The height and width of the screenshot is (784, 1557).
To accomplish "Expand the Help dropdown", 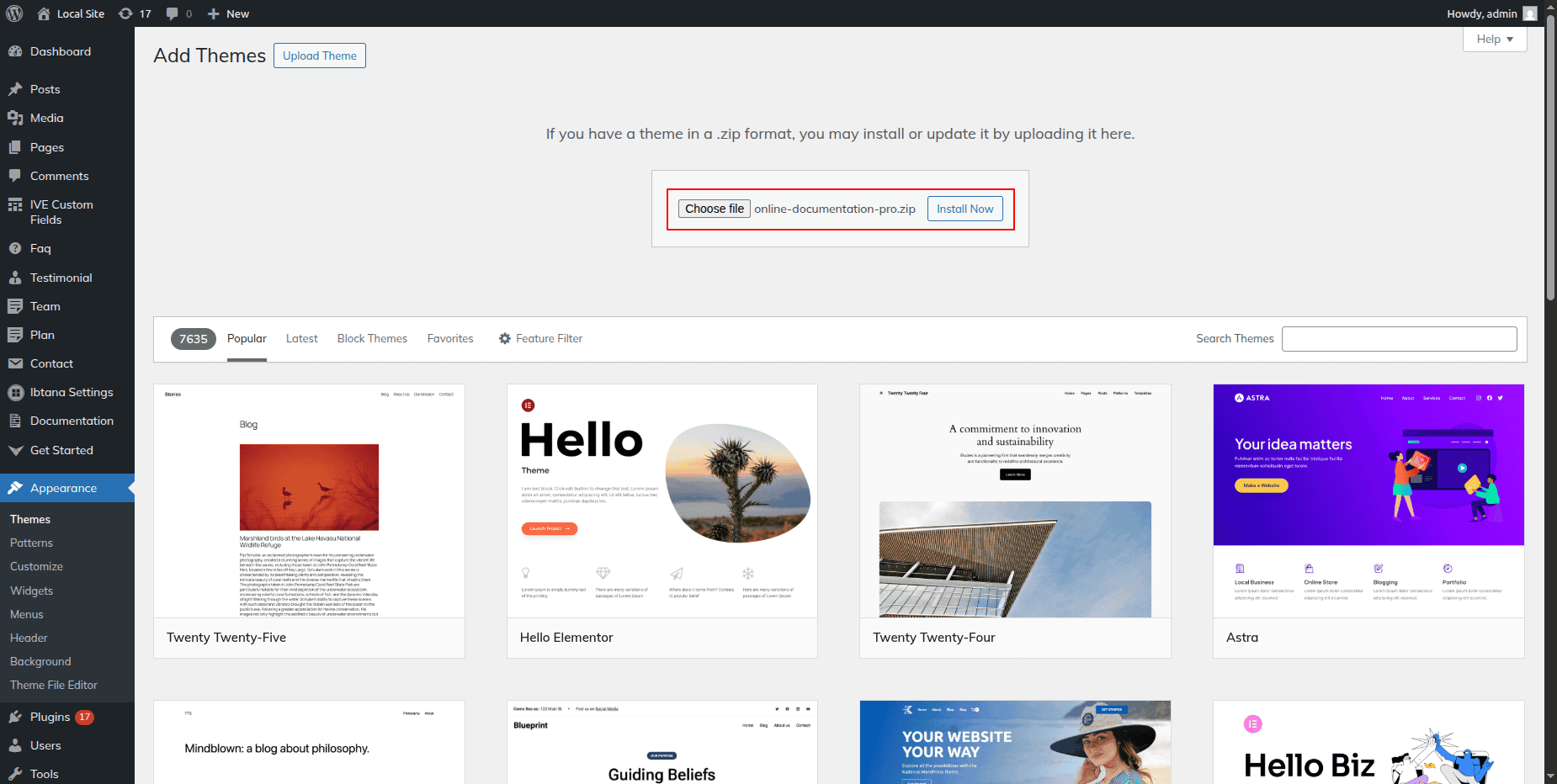I will point(1494,39).
